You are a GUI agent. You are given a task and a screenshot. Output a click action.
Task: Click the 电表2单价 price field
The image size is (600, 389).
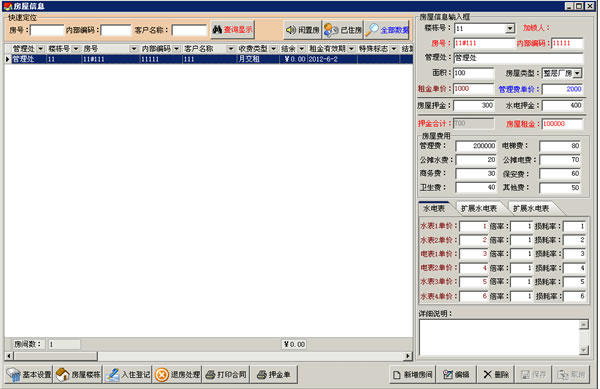[473, 268]
